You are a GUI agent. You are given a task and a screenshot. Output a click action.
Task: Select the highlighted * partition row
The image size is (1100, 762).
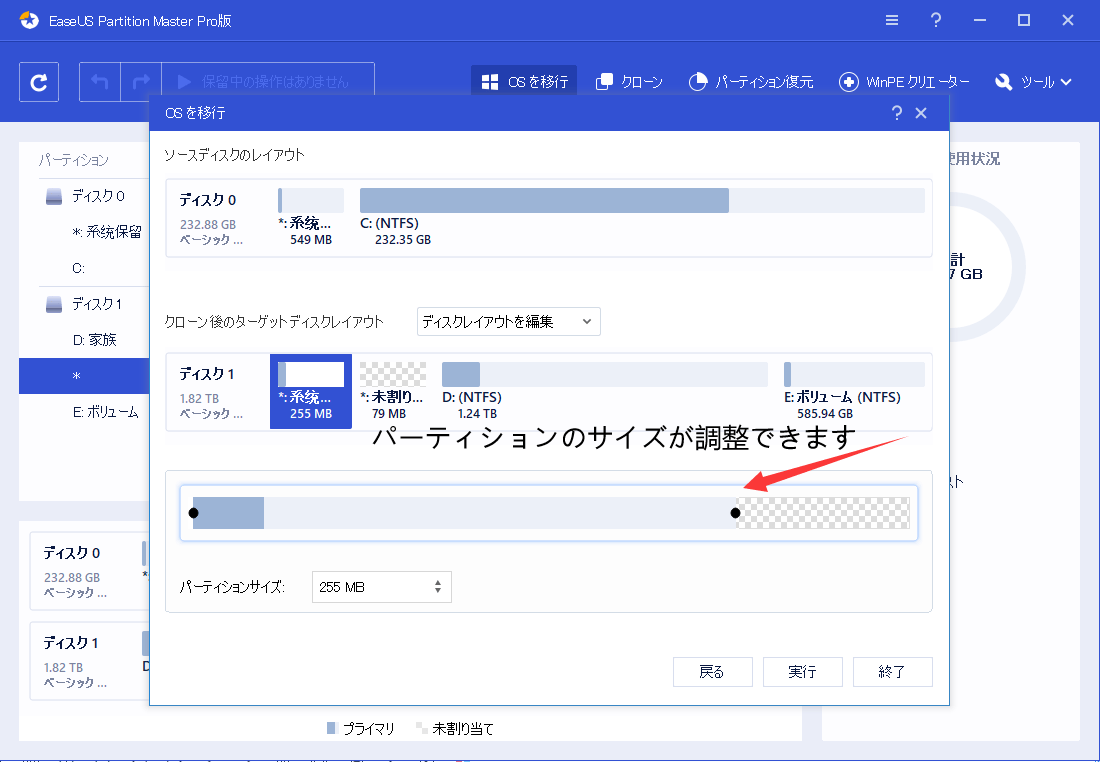click(84, 376)
